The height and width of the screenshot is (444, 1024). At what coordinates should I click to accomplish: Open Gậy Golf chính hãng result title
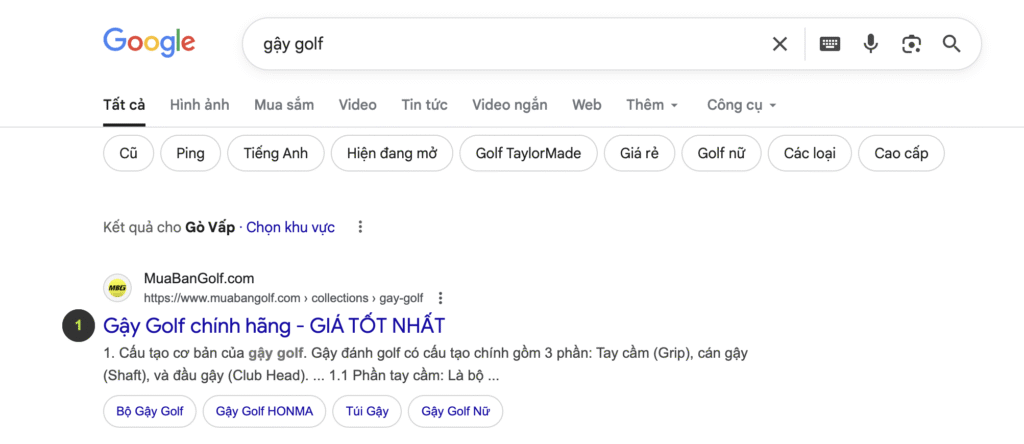(274, 325)
